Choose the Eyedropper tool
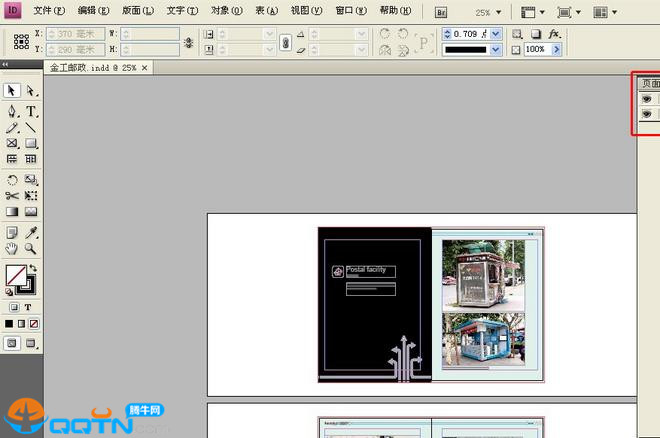The width and height of the screenshot is (660, 438). coord(31,232)
